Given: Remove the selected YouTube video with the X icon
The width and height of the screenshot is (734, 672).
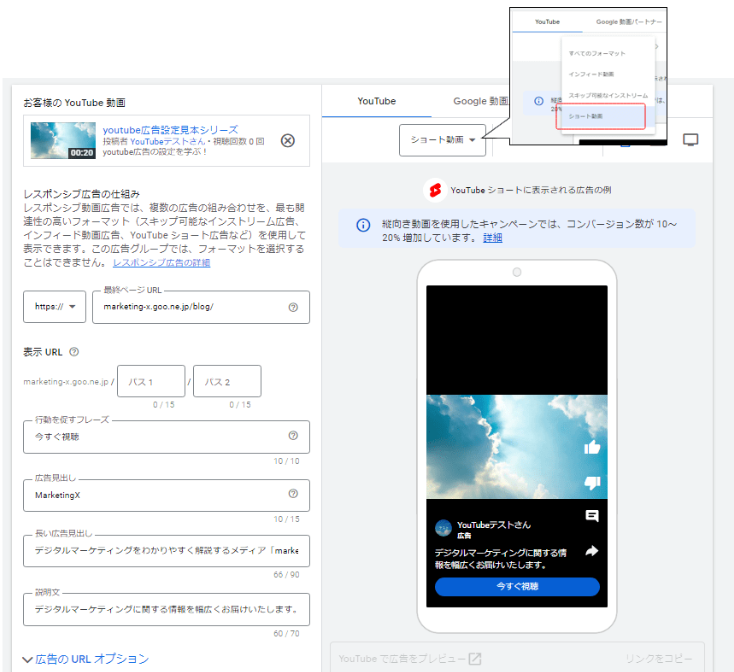Looking at the screenshot, I should pos(287,140).
